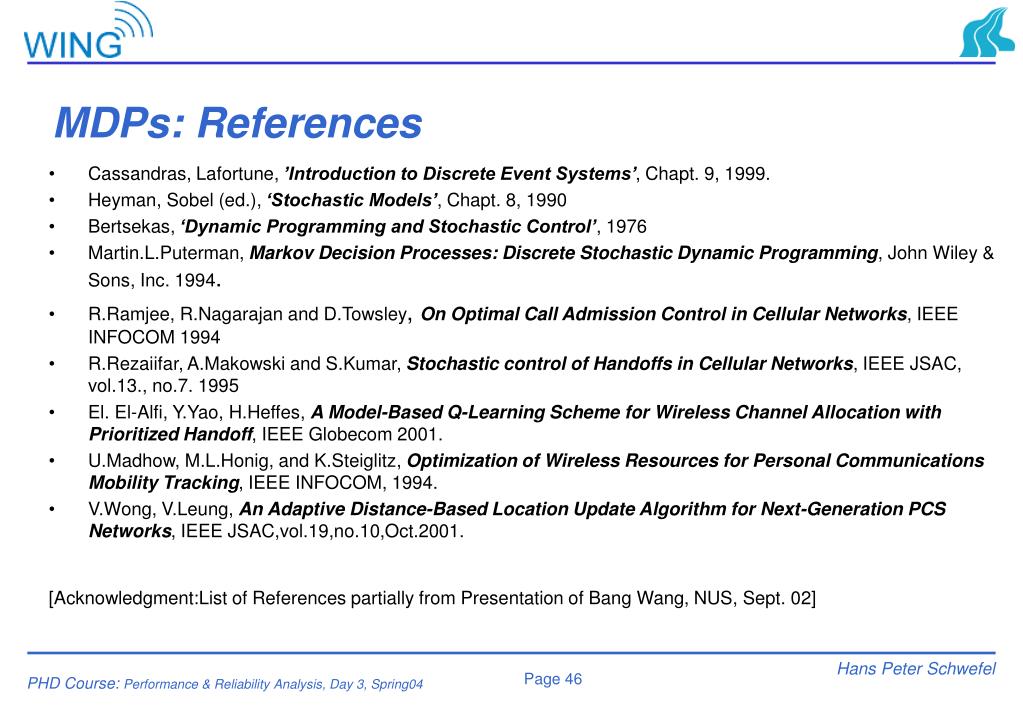The width and height of the screenshot is (1023, 708).
Task: Click 'Stochastic control of Handoffs' title
Action: (x=630, y=363)
